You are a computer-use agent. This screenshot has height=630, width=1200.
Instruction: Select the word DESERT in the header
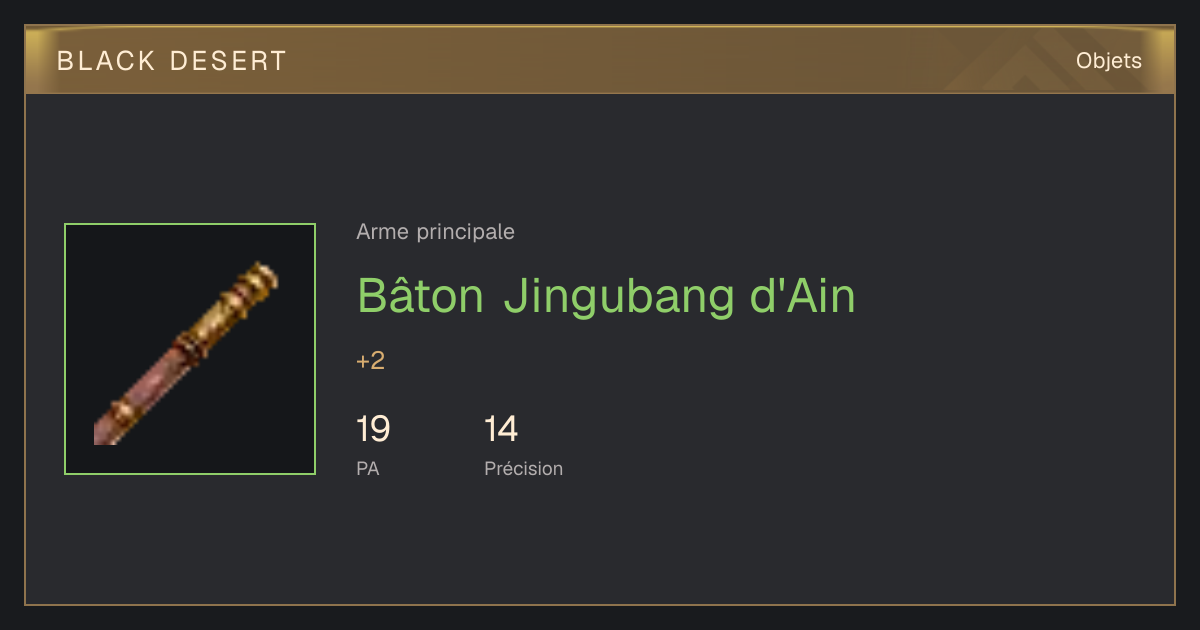[x=228, y=61]
